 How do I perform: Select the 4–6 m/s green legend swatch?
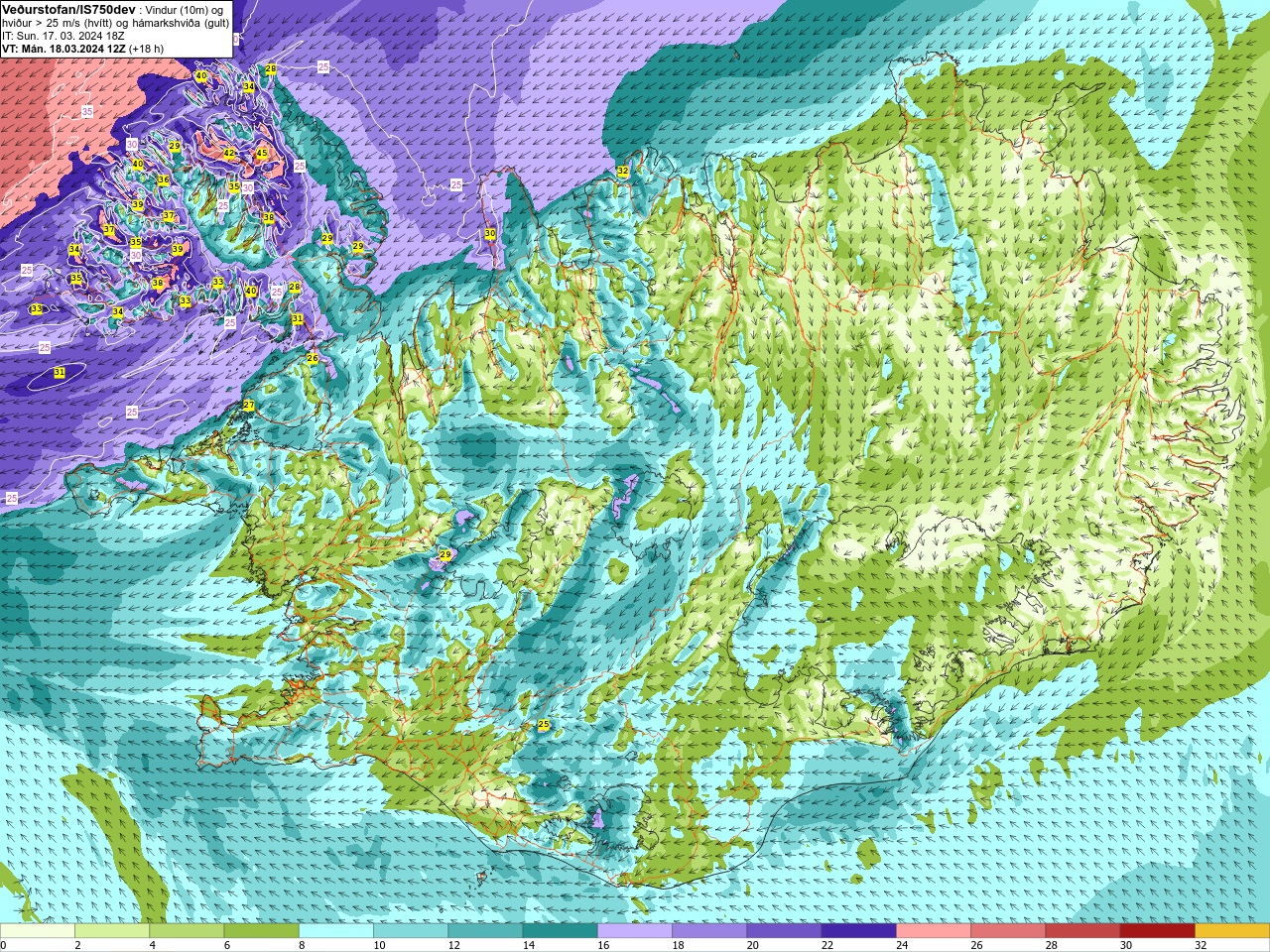pos(187,931)
